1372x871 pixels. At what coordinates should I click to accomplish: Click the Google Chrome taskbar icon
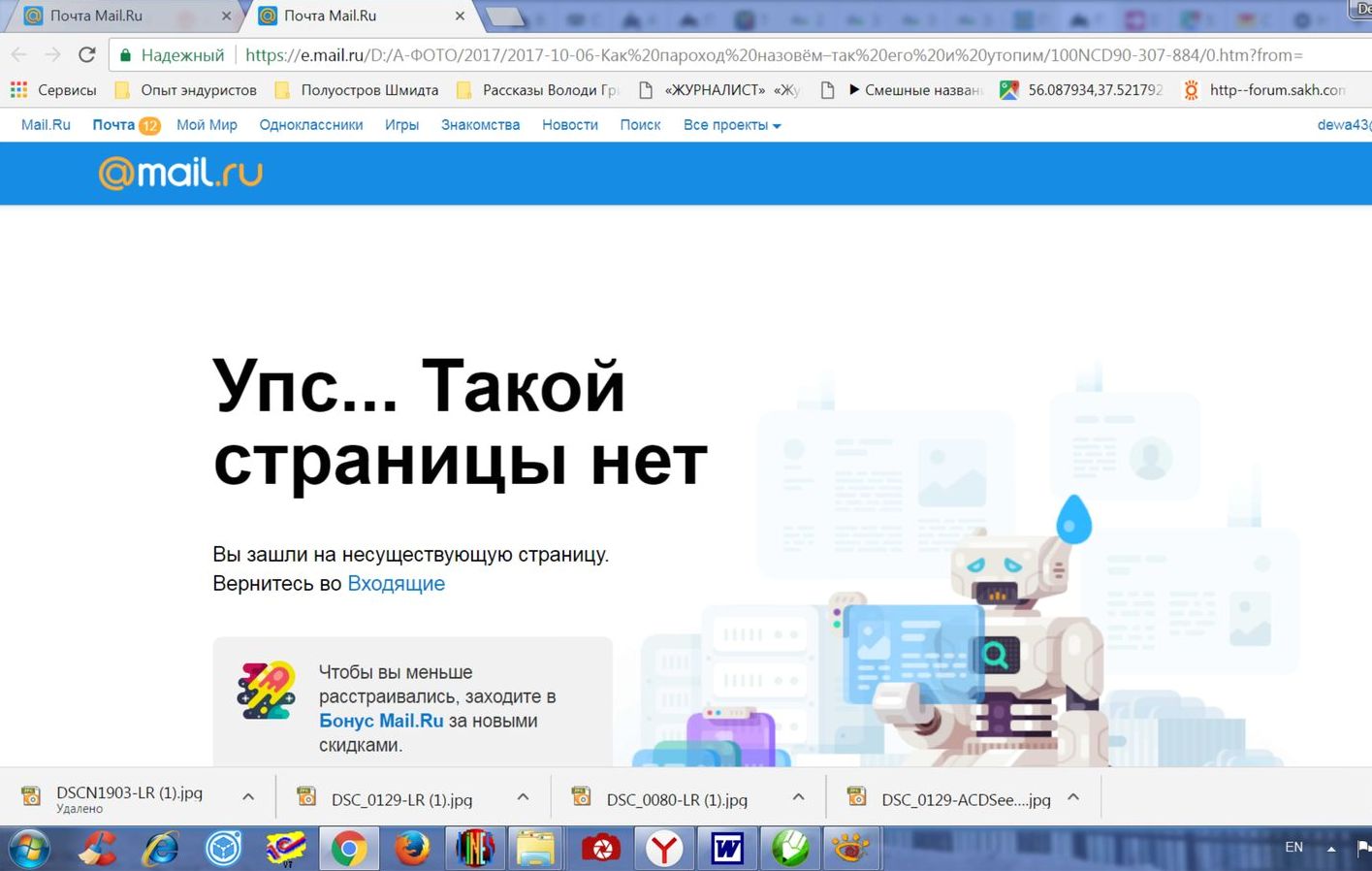coord(349,850)
